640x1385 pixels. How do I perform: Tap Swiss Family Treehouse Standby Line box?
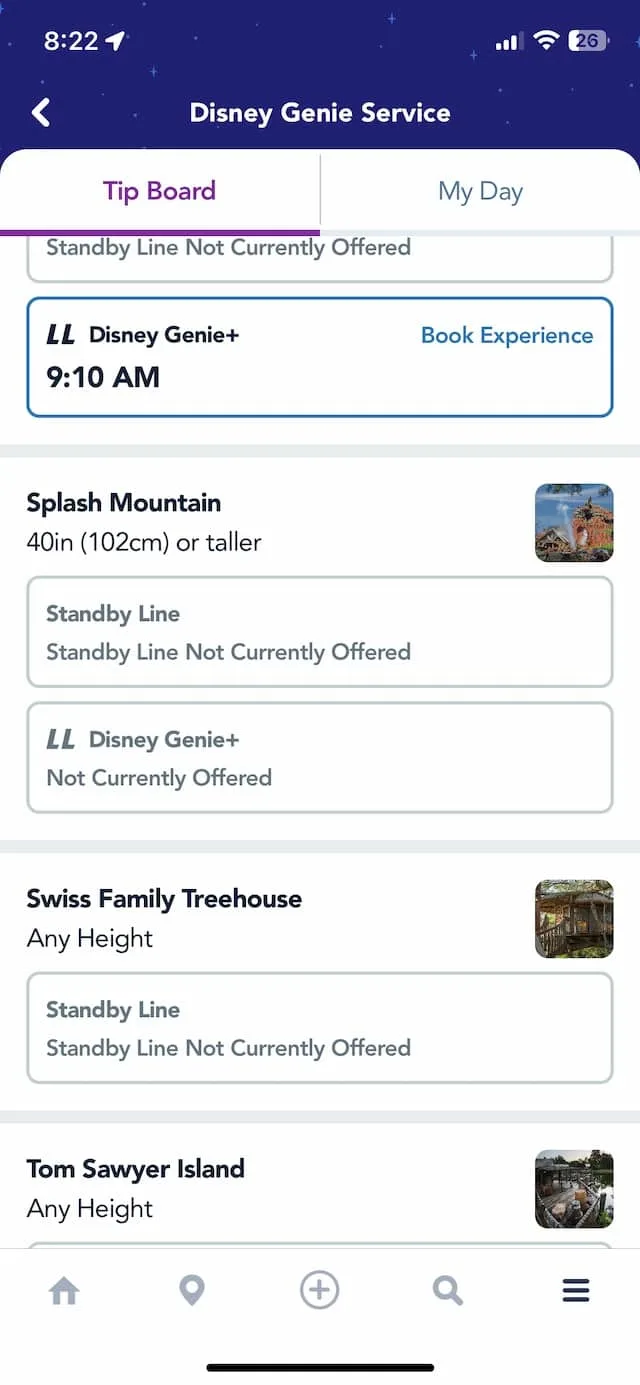tap(320, 1028)
